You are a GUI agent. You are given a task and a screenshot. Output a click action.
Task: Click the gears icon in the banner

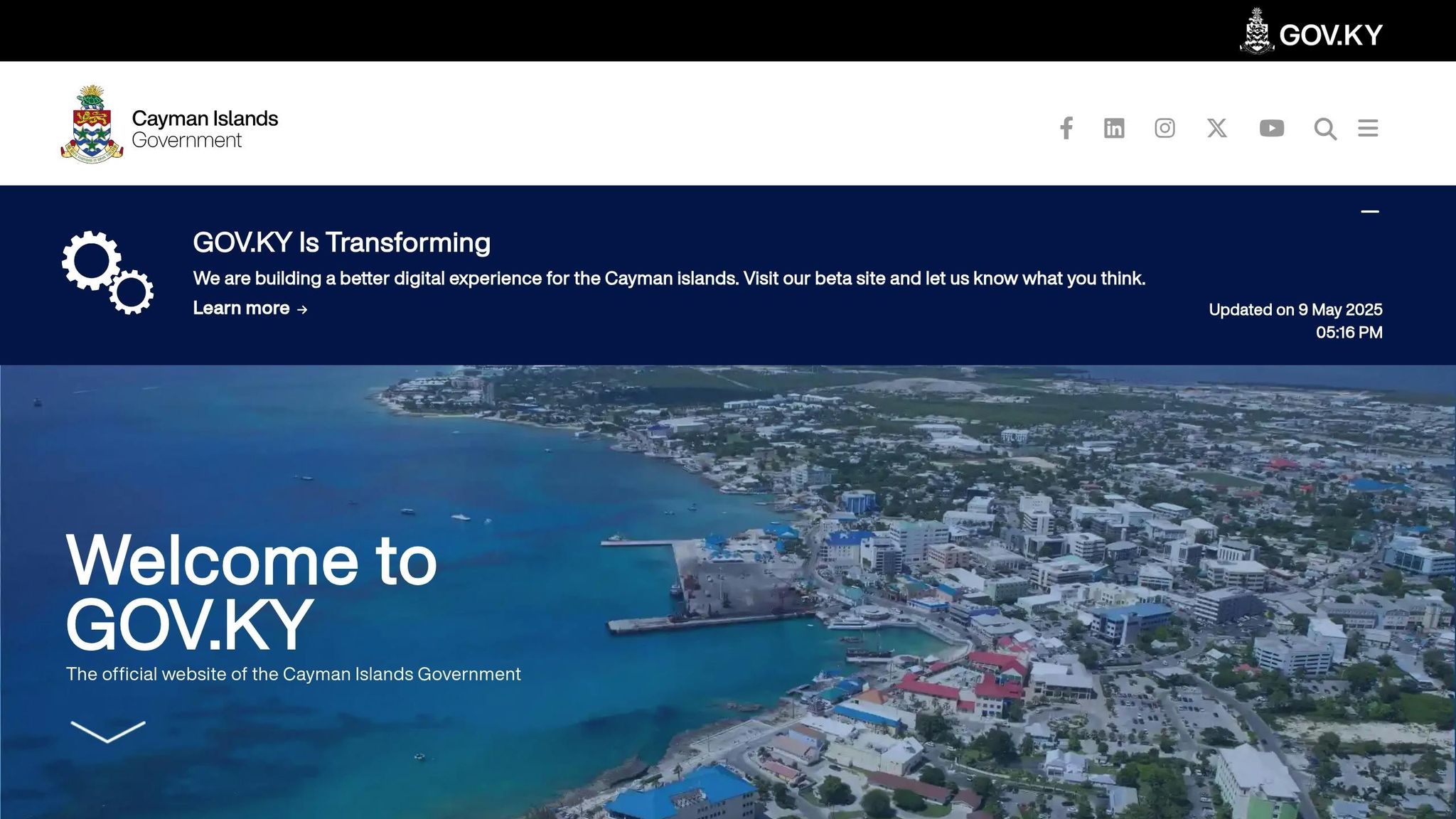pos(107,272)
